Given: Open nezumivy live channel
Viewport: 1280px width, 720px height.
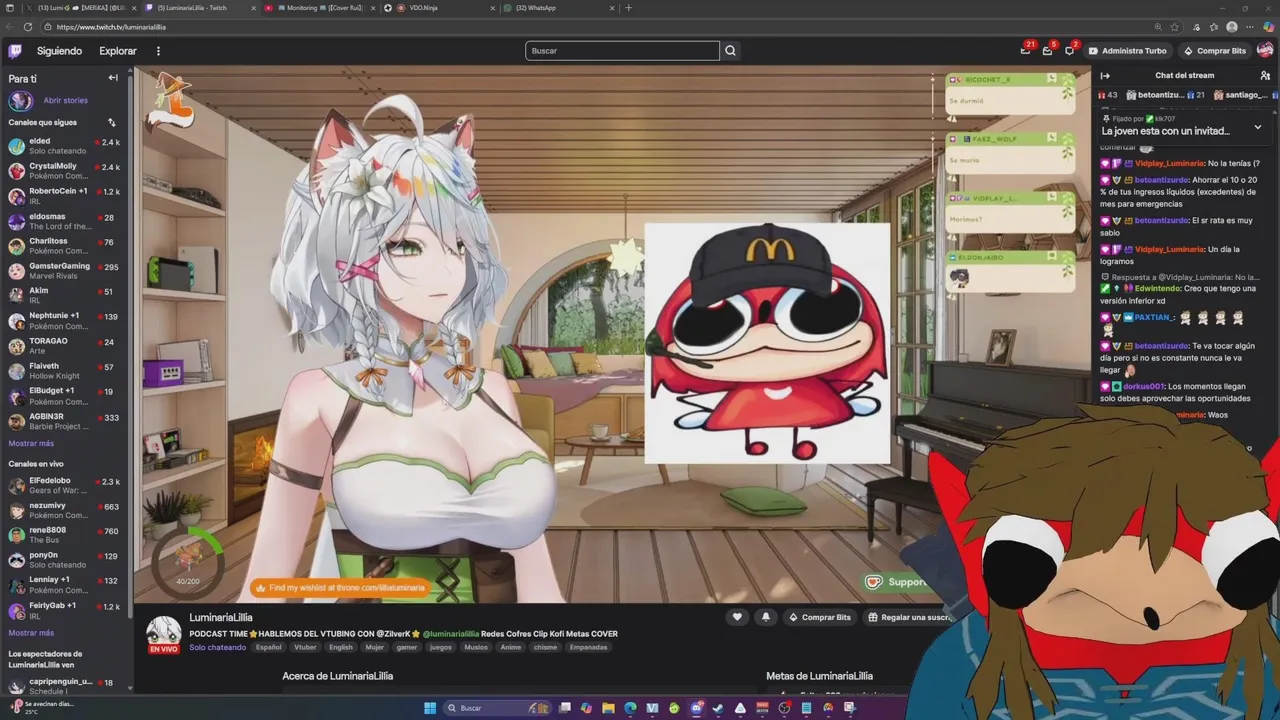Looking at the screenshot, I should pyautogui.click(x=64, y=510).
